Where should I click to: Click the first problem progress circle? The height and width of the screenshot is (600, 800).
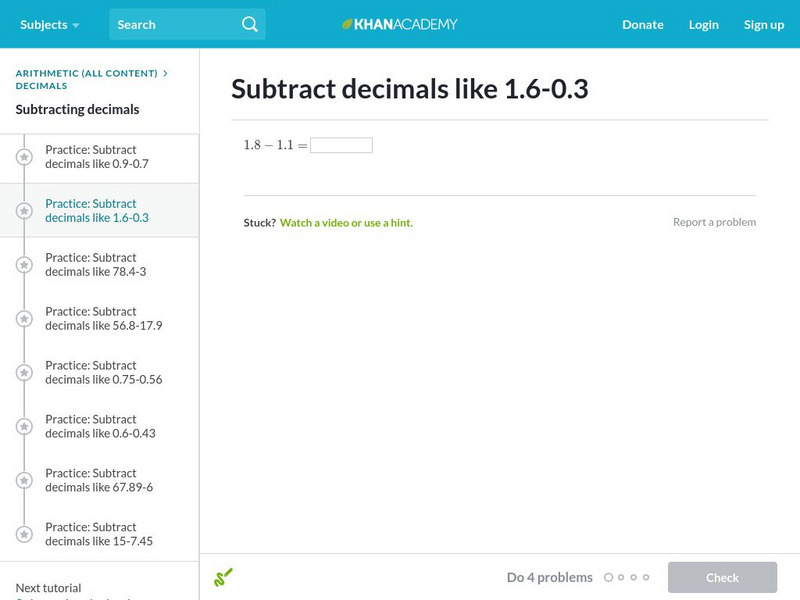click(x=609, y=577)
